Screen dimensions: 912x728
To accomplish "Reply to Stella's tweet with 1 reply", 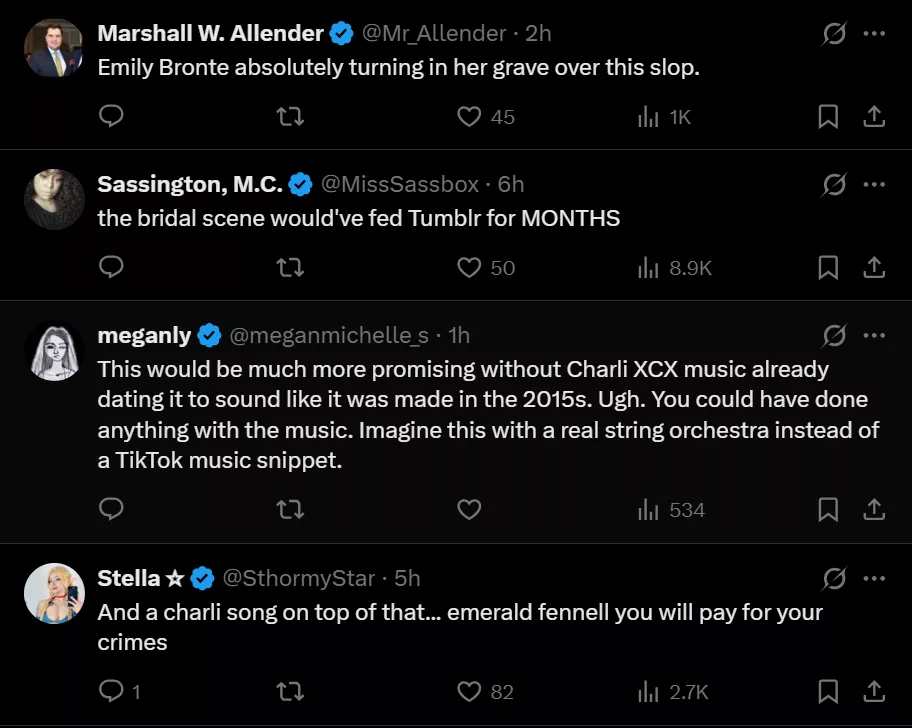I will click(x=112, y=691).
